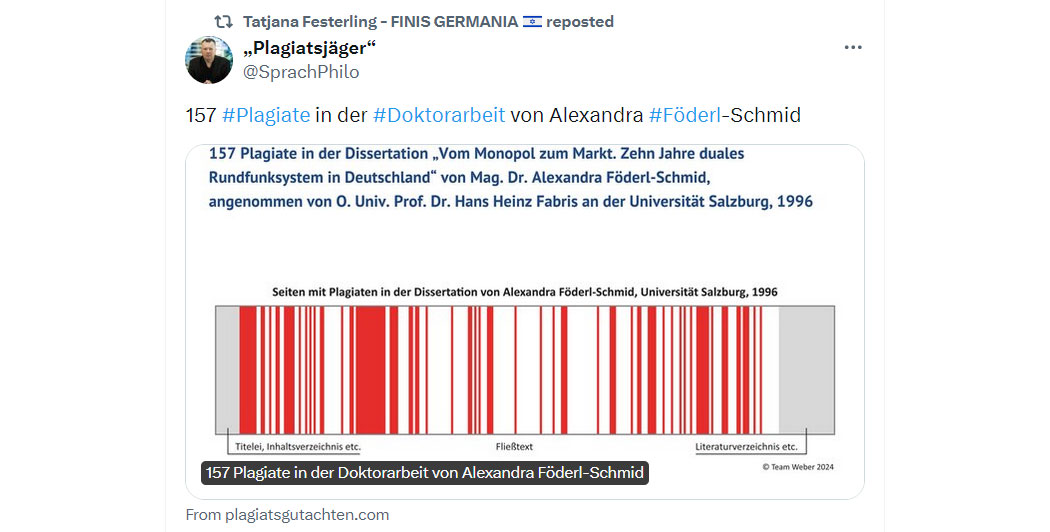Click the wide red block in the bar chart
The image size is (1050, 532).
(370, 370)
